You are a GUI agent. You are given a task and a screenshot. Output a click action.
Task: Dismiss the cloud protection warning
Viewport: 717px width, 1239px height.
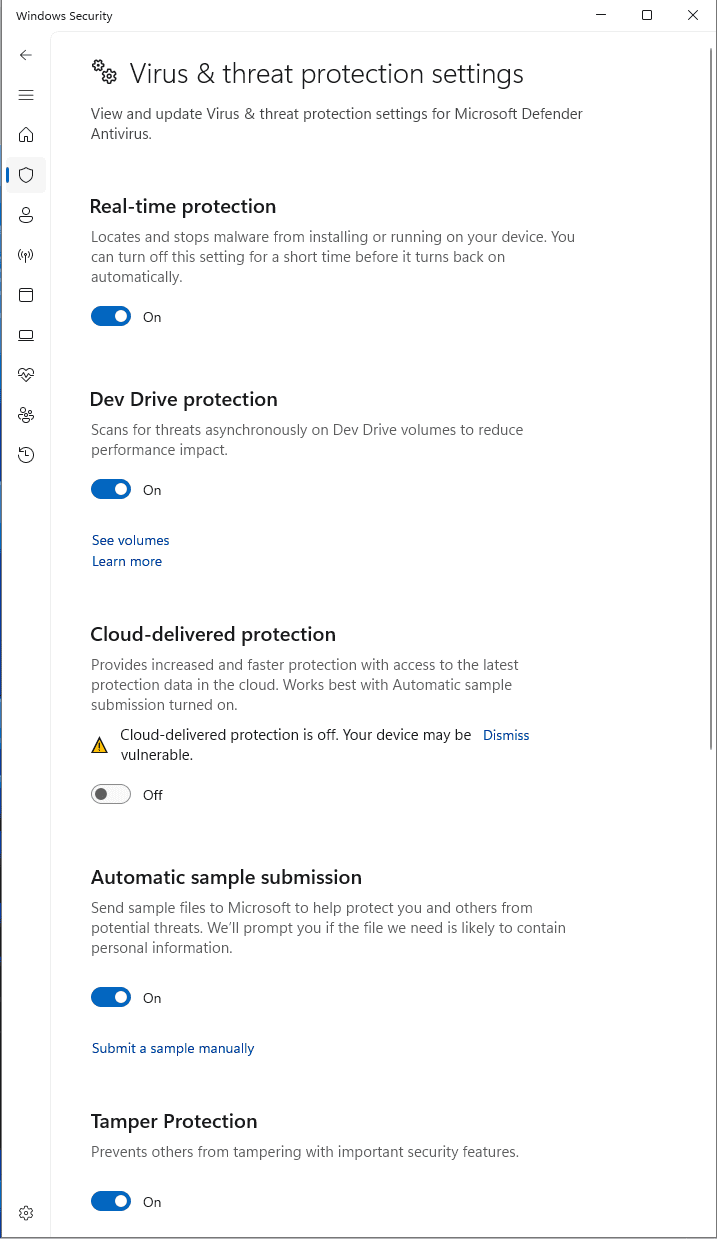(x=506, y=735)
